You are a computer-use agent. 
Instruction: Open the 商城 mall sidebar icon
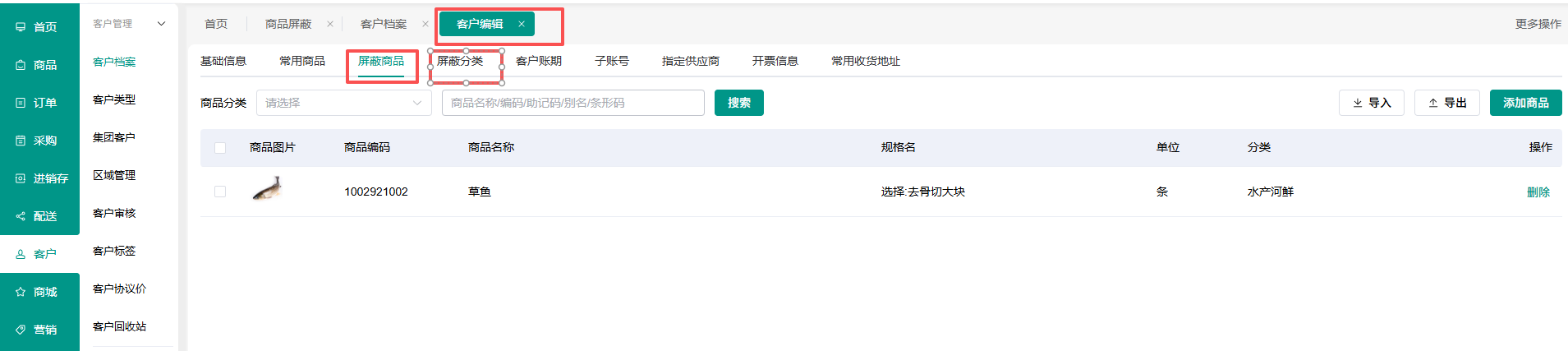click(21, 292)
